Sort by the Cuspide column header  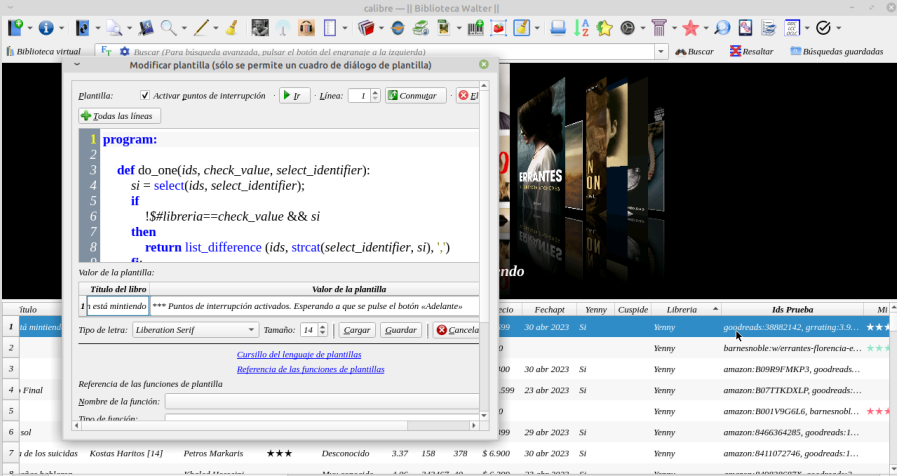click(x=633, y=310)
